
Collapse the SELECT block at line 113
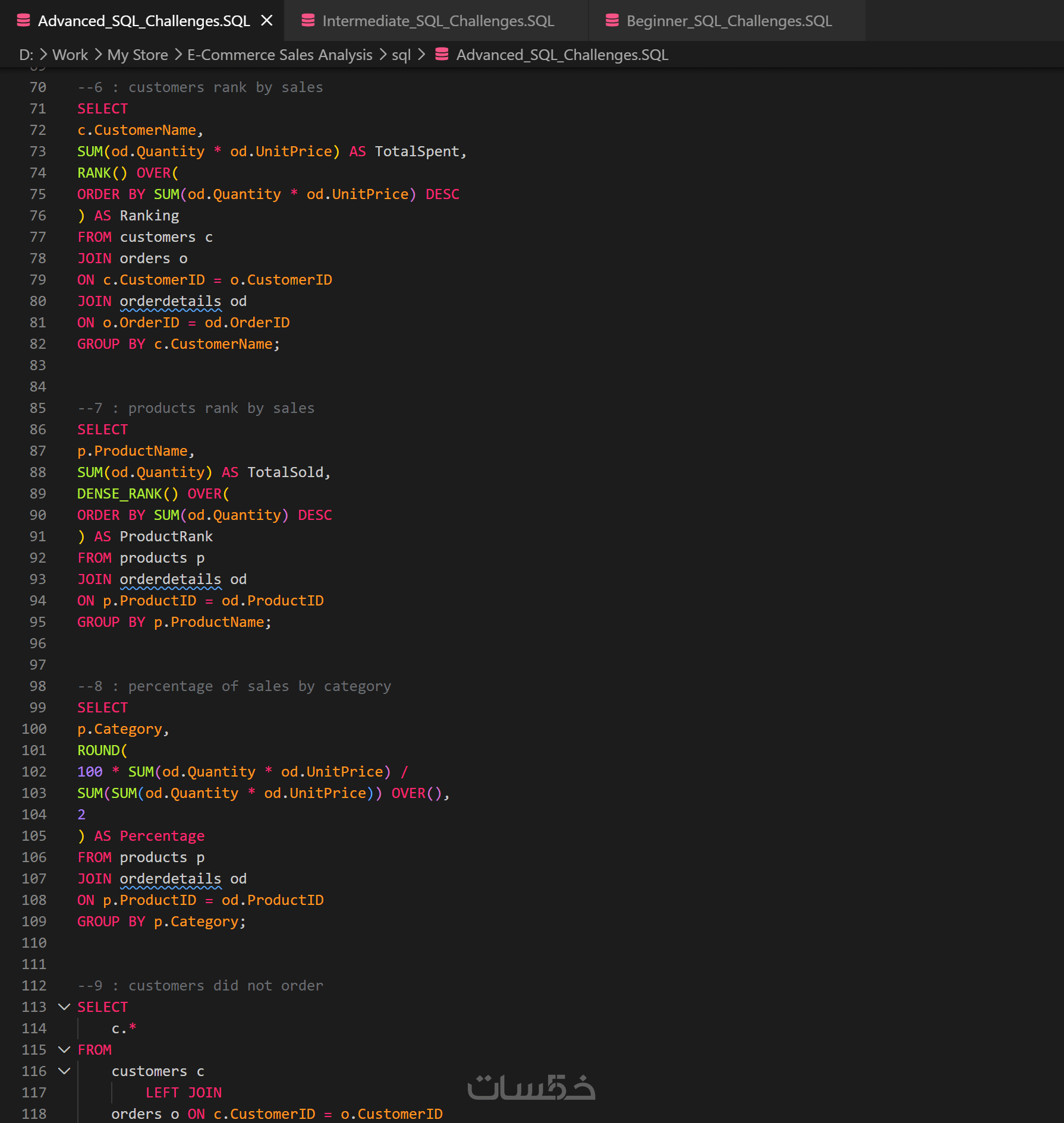[x=64, y=1007]
